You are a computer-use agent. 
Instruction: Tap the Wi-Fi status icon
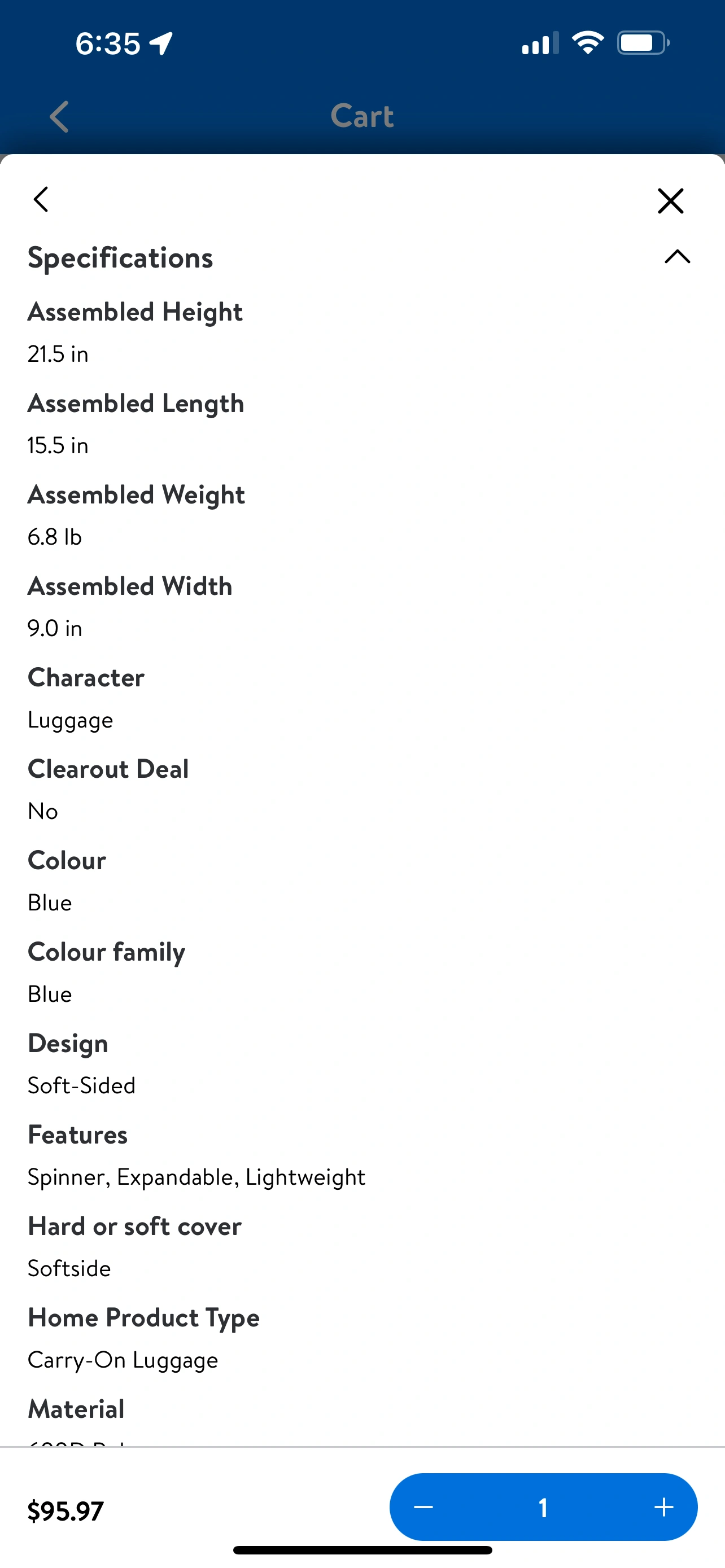click(587, 42)
